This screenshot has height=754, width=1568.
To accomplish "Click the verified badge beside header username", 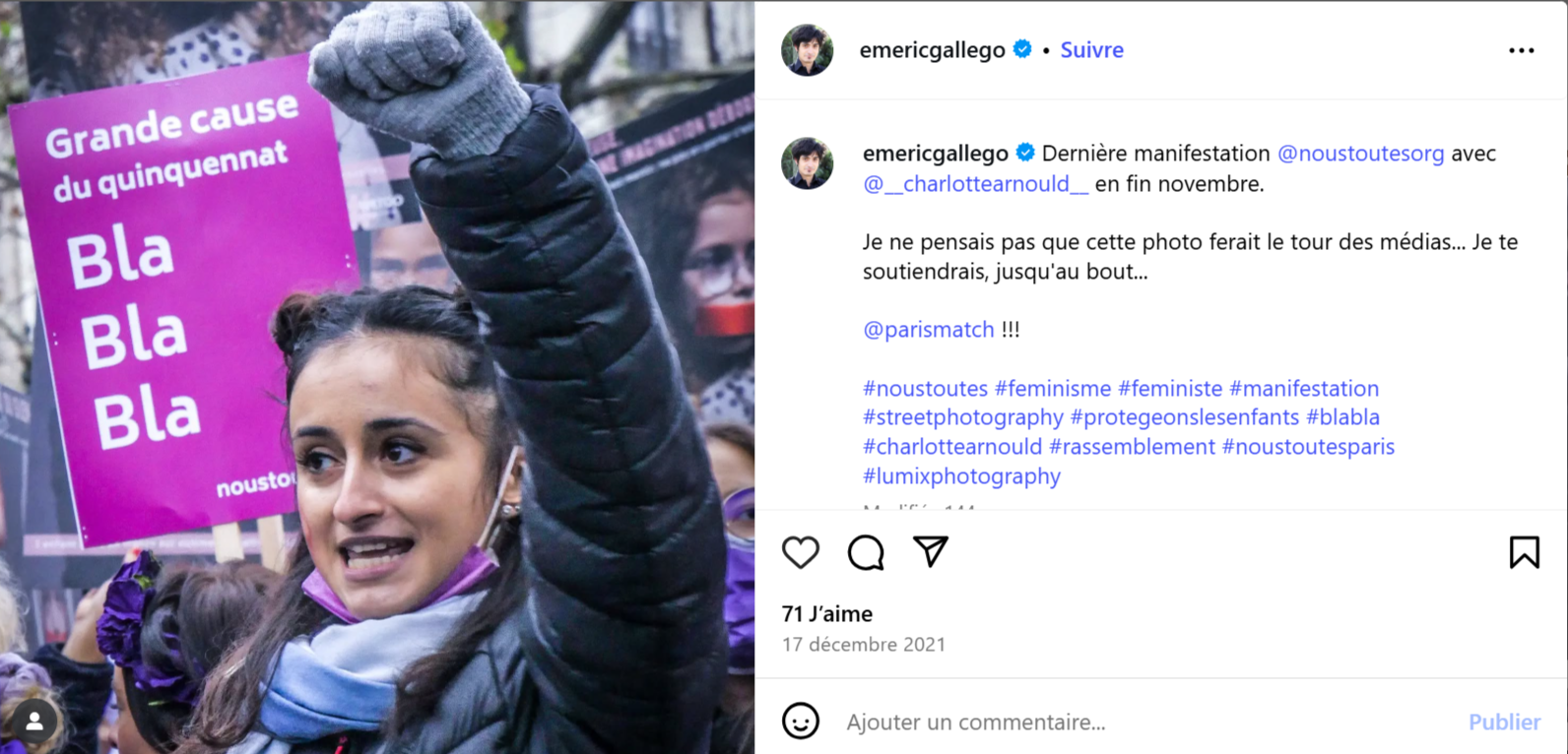I will click(1022, 49).
